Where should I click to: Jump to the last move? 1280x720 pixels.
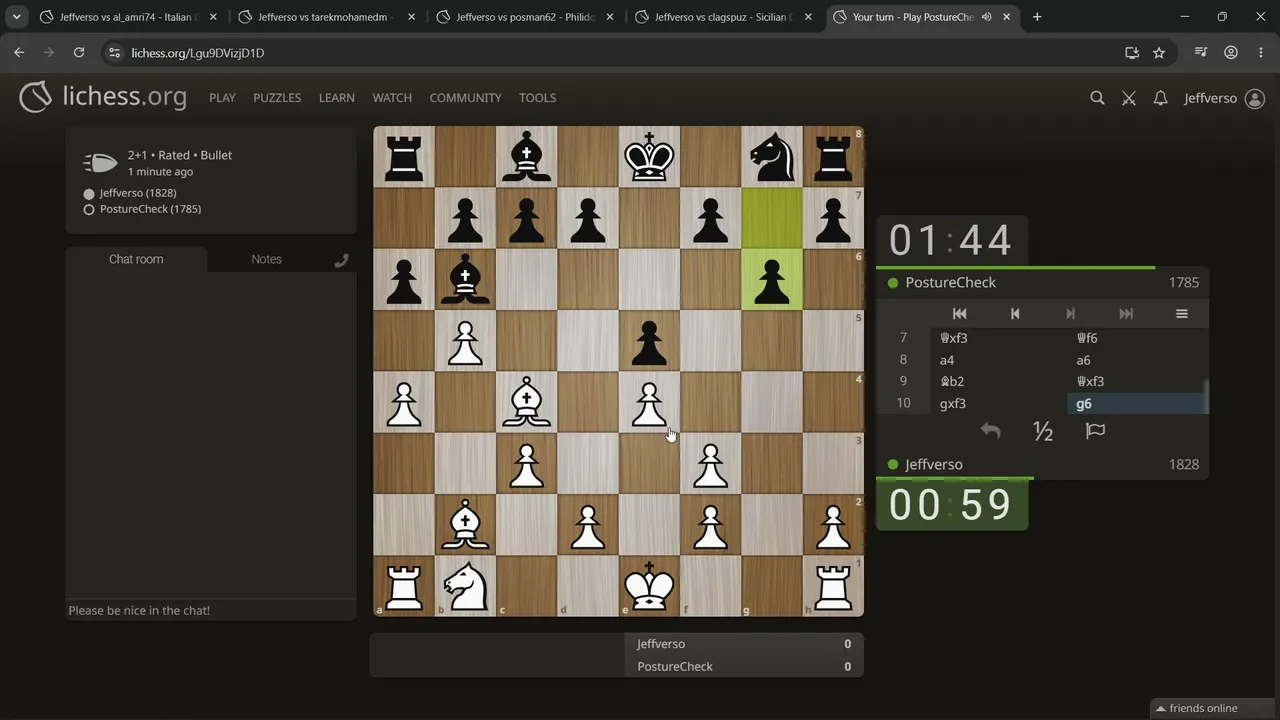[x=1126, y=314]
